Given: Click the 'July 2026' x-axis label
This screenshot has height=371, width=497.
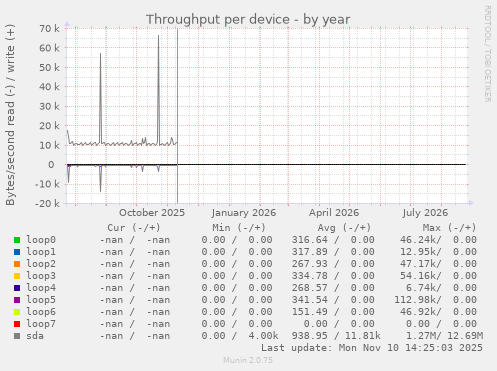Looking at the screenshot, I should point(425,213).
